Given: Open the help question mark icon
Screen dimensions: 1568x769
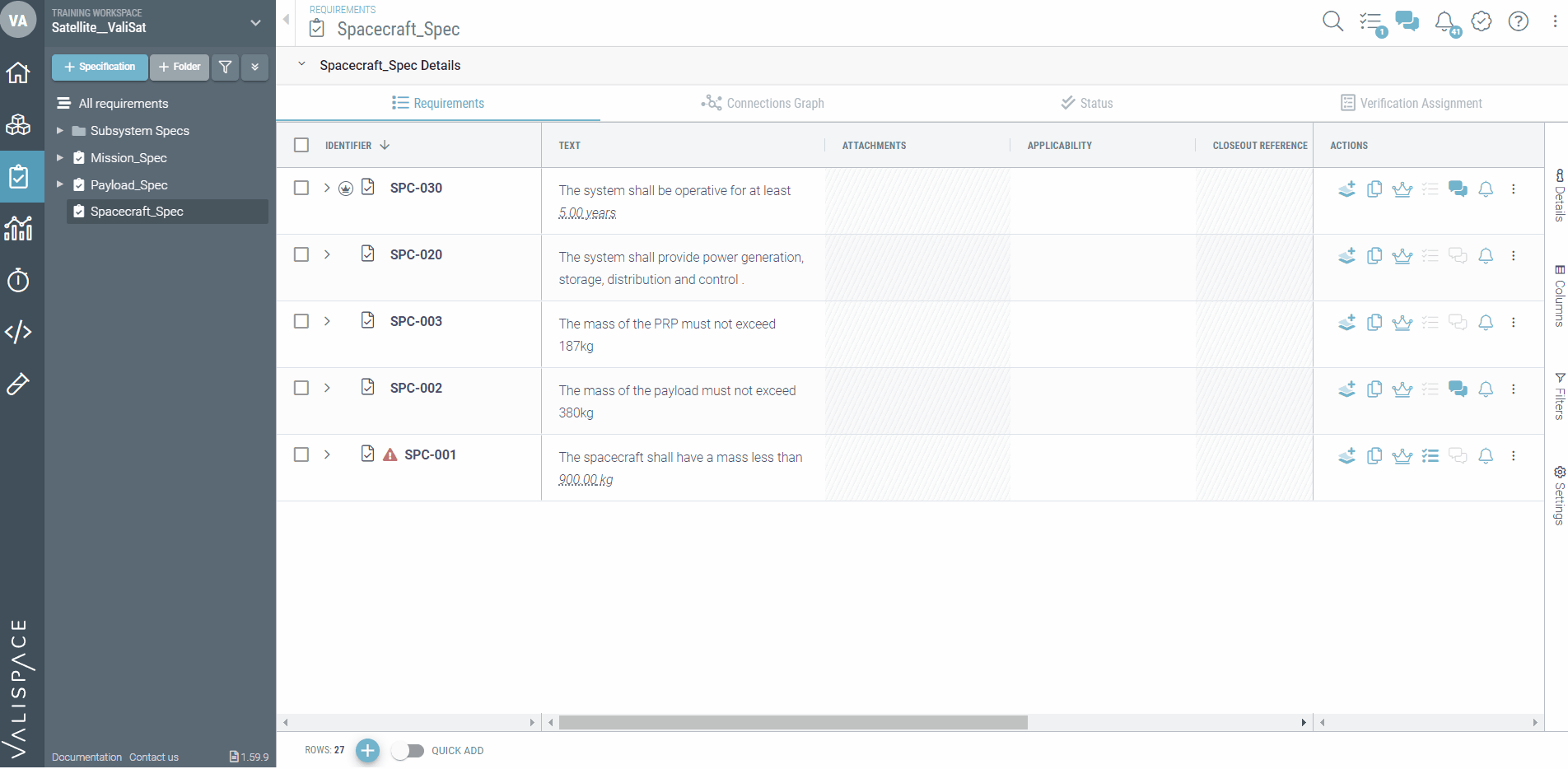Looking at the screenshot, I should click(1518, 21).
